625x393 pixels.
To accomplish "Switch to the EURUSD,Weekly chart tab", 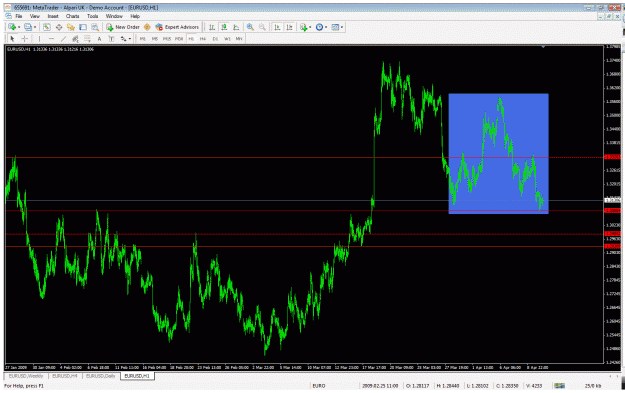I will click(26, 376).
